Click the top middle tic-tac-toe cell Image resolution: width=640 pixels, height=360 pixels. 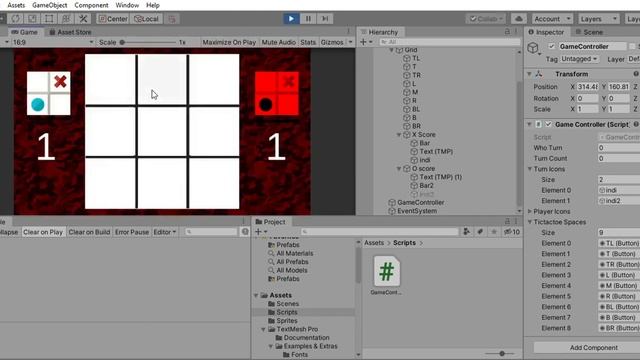[x=162, y=80]
